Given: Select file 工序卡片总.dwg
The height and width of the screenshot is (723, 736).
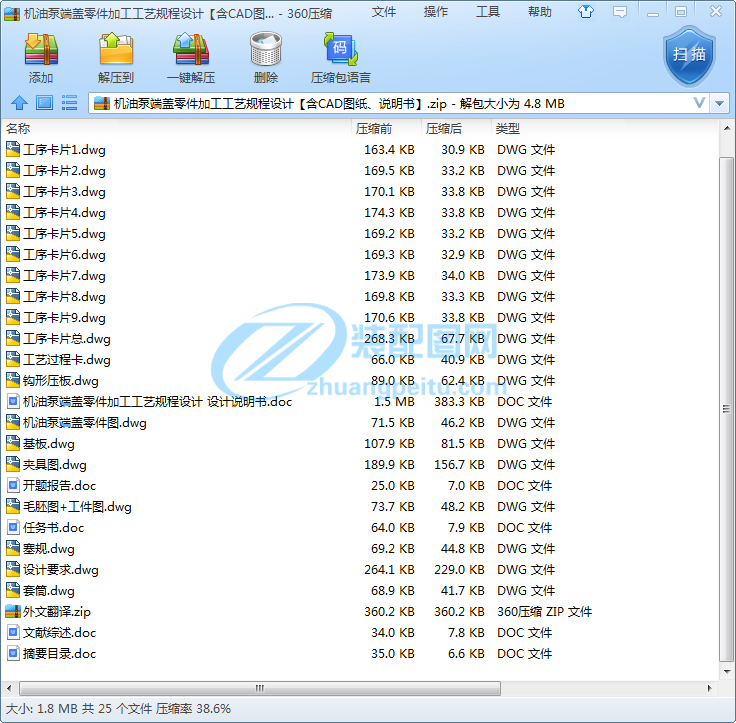Looking at the screenshot, I should pos(67,338).
